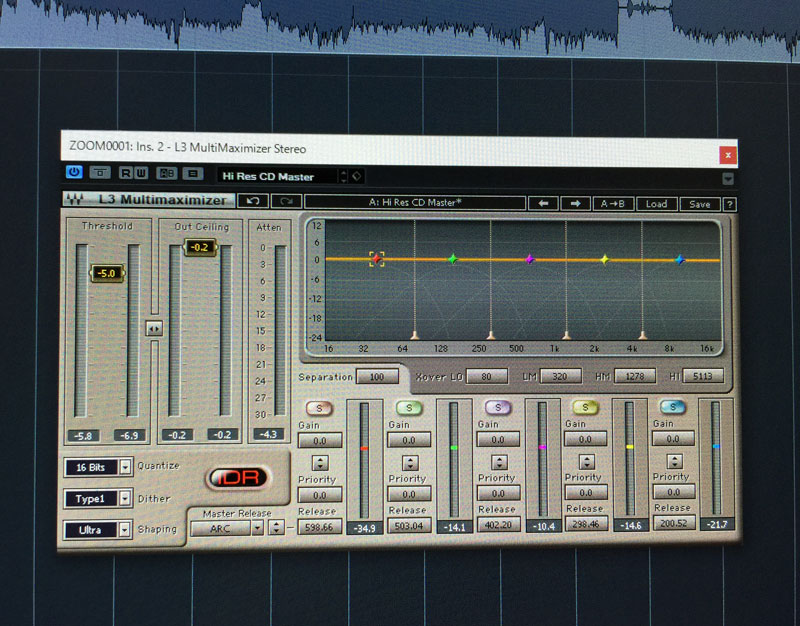Click the red band Release field 598.66
This screenshot has width=800, height=626.
319,527
